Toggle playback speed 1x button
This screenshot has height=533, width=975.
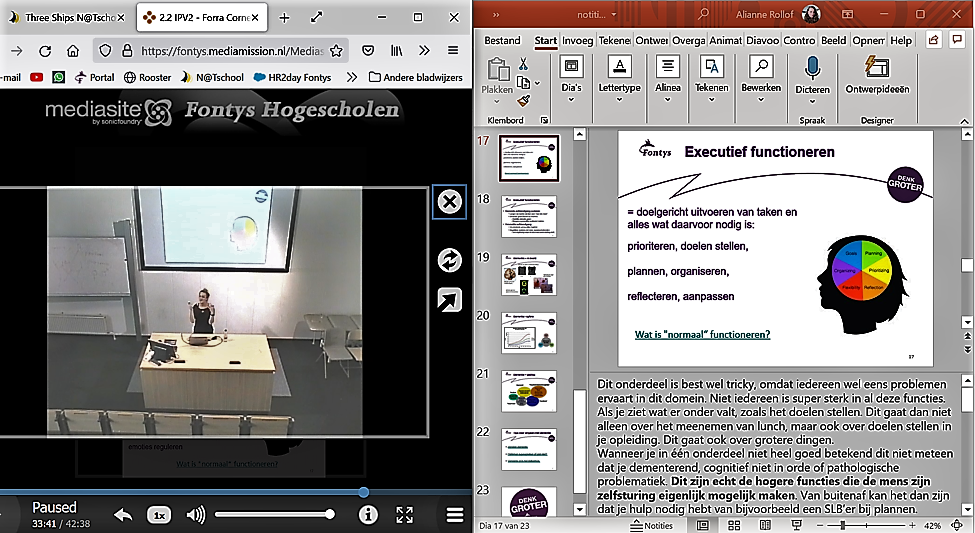coord(158,515)
